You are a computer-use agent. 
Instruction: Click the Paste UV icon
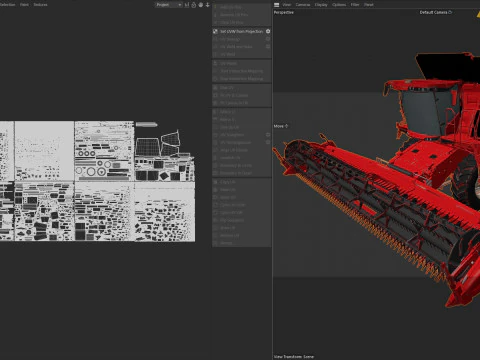[x=215, y=190]
